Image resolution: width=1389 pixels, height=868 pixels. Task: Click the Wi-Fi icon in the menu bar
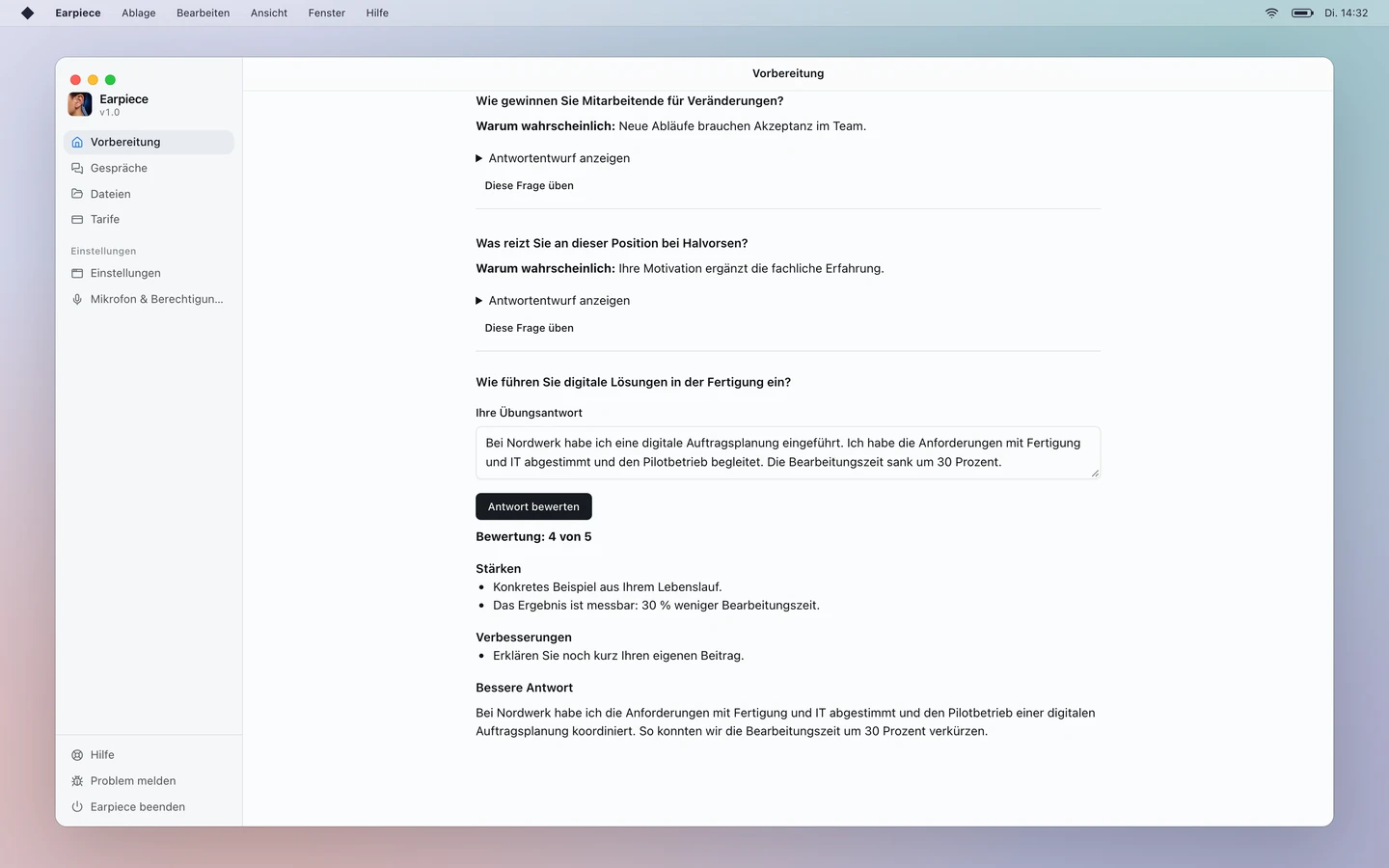click(1271, 13)
